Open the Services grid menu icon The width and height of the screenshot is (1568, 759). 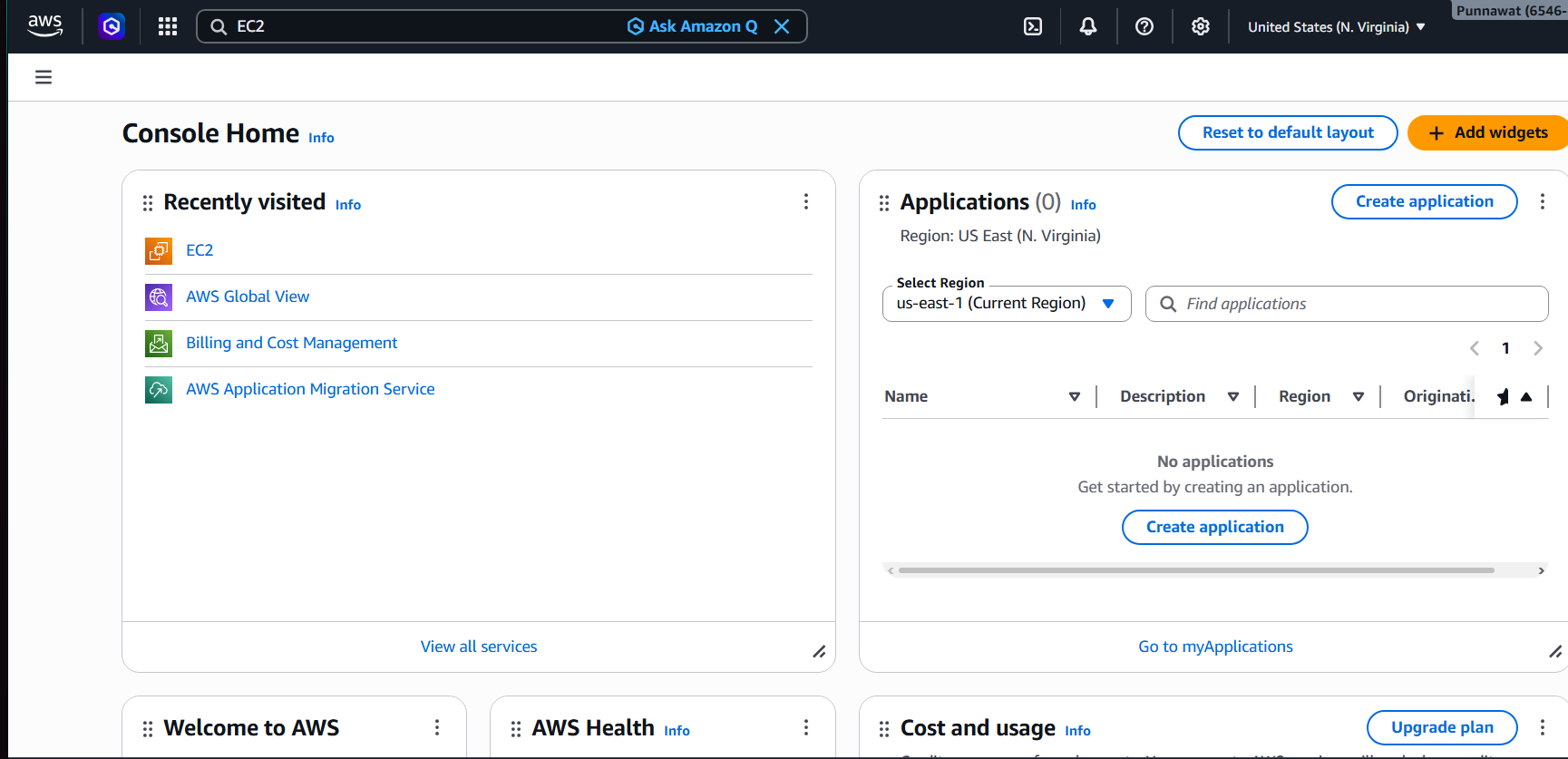point(168,26)
